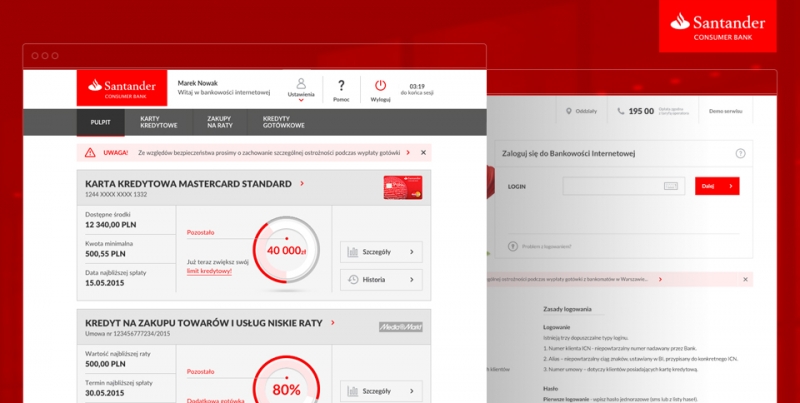The image size is (800, 403).
Task: Expand the Karta Kredytowa Mastercard Standard heading arrow
Action: [x=302, y=184]
